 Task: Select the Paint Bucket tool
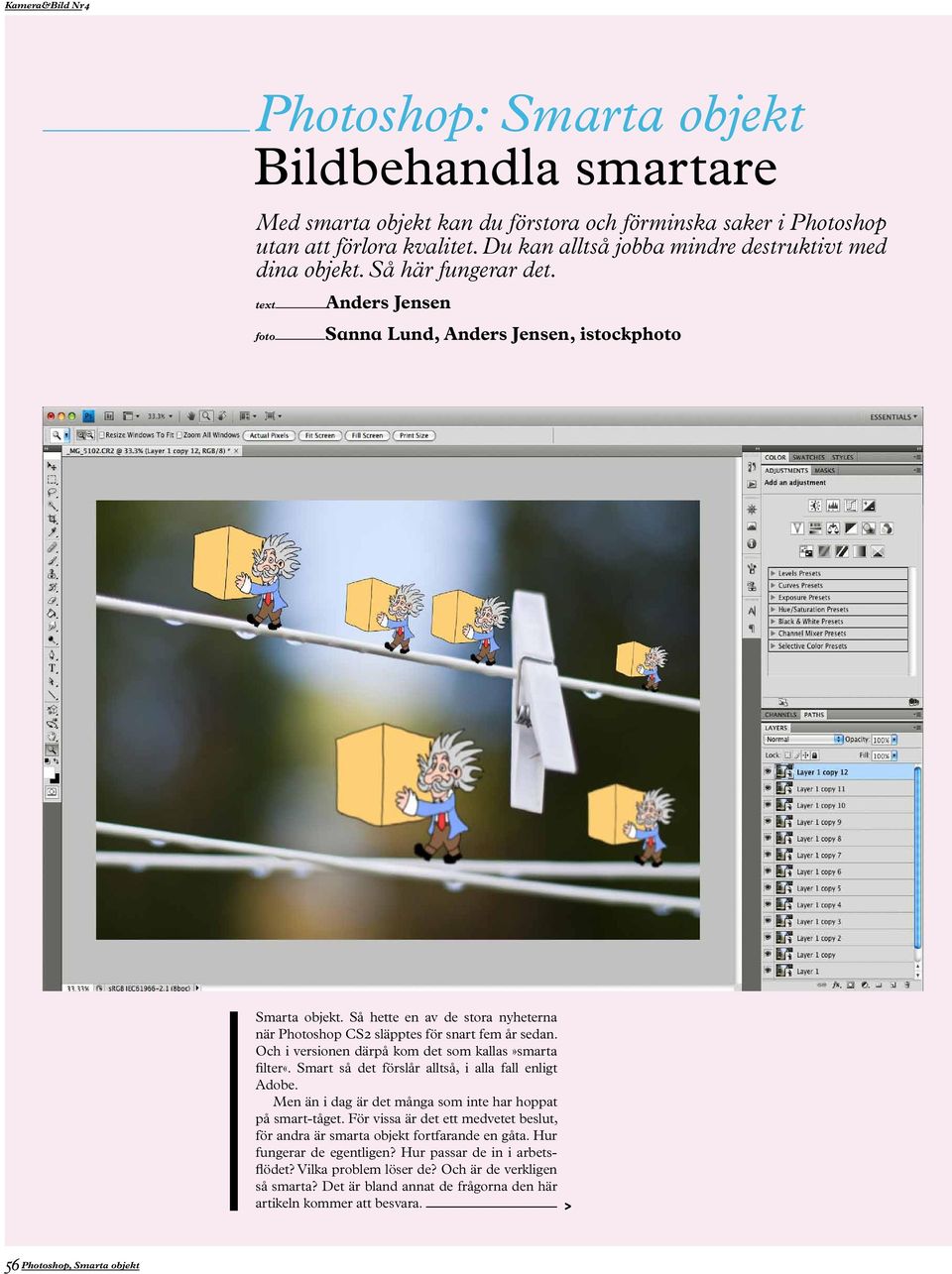(x=52, y=613)
